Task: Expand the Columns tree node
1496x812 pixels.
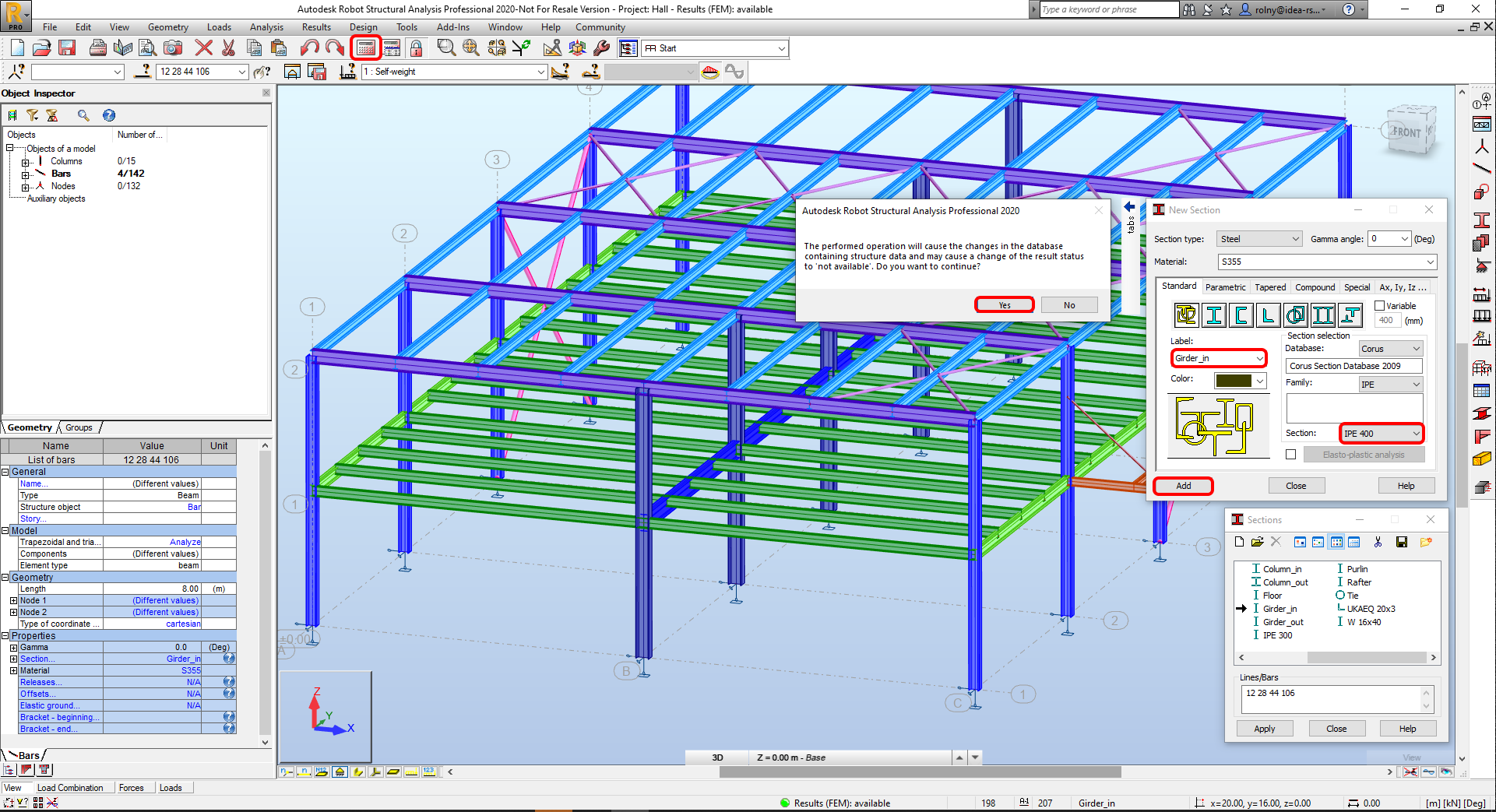Action: (26, 162)
